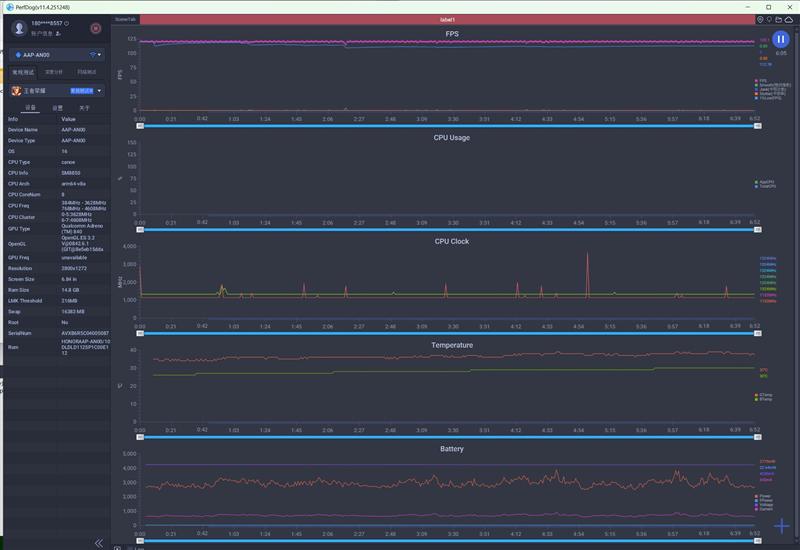Click the blue plus icon at bottom right
Viewport: 800px width, 550px height.
[x=781, y=526]
